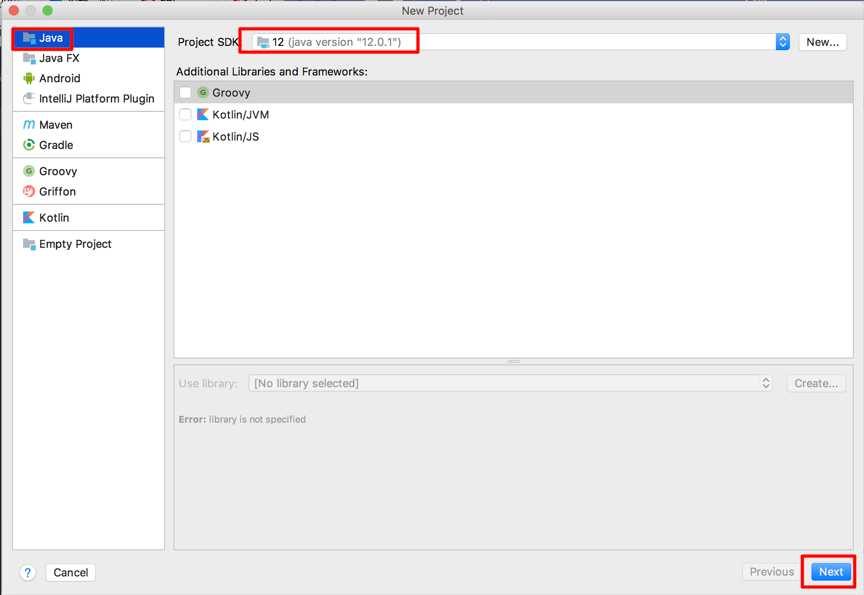The width and height of the screenshot is (864, 595).
Task: Click the Next button
Action: (830, 572)
